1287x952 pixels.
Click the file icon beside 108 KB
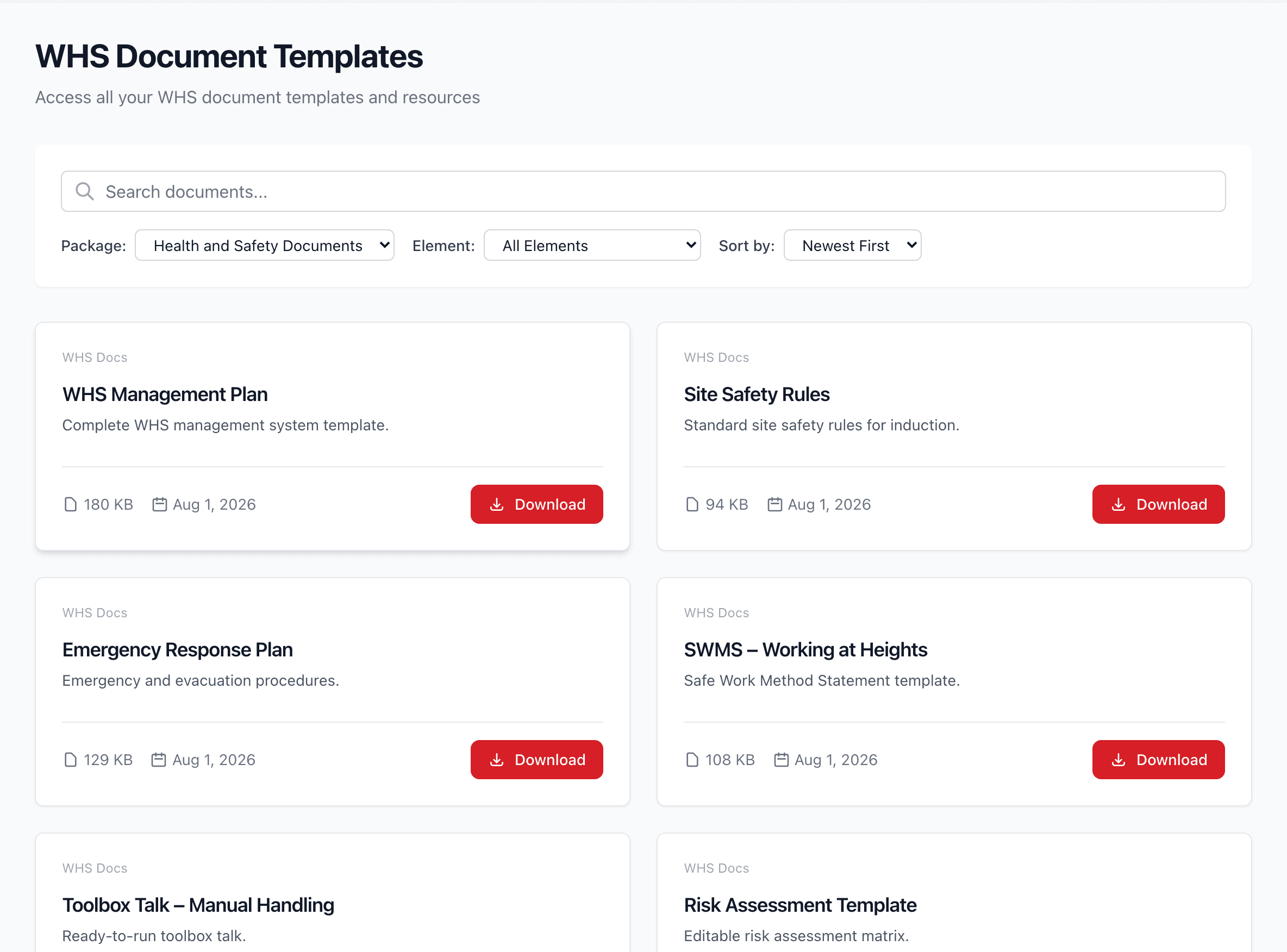pyautogui.click(x=692, y=760)
